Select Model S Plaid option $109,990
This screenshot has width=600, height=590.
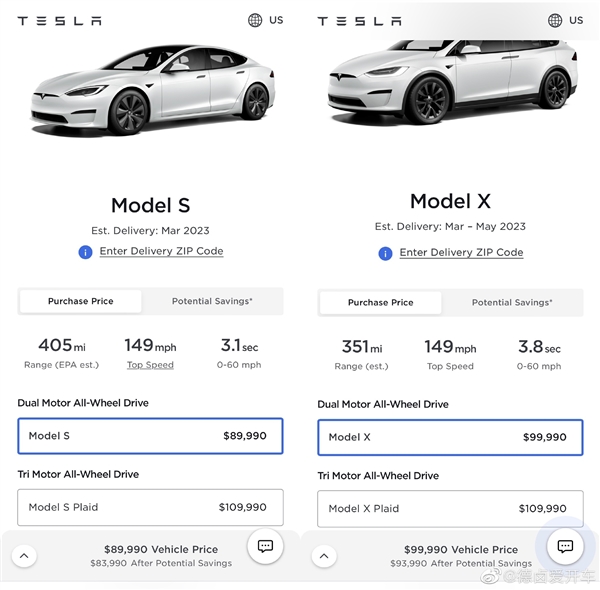[150, 507]
